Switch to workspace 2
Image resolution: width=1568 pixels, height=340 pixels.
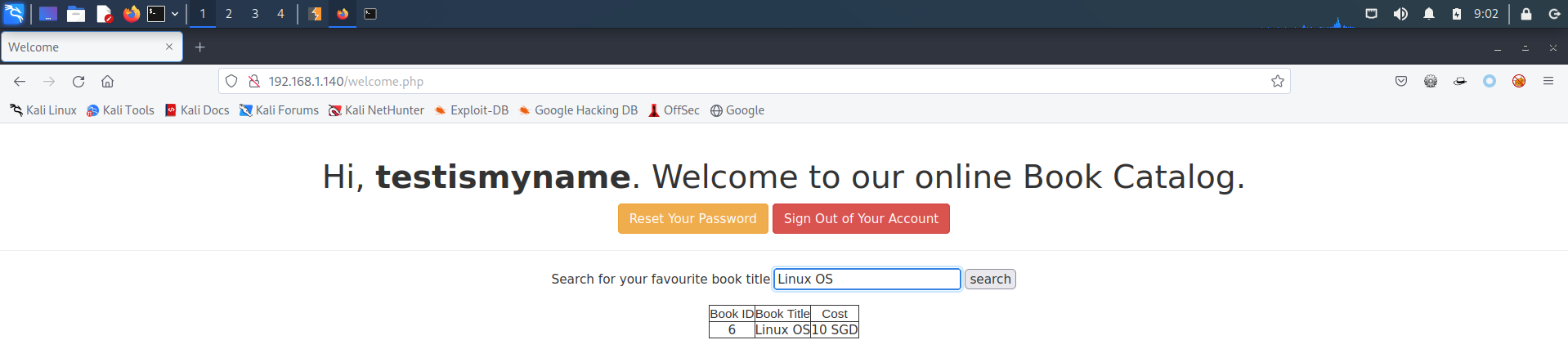pyautogui.click(x=229, y=14)
